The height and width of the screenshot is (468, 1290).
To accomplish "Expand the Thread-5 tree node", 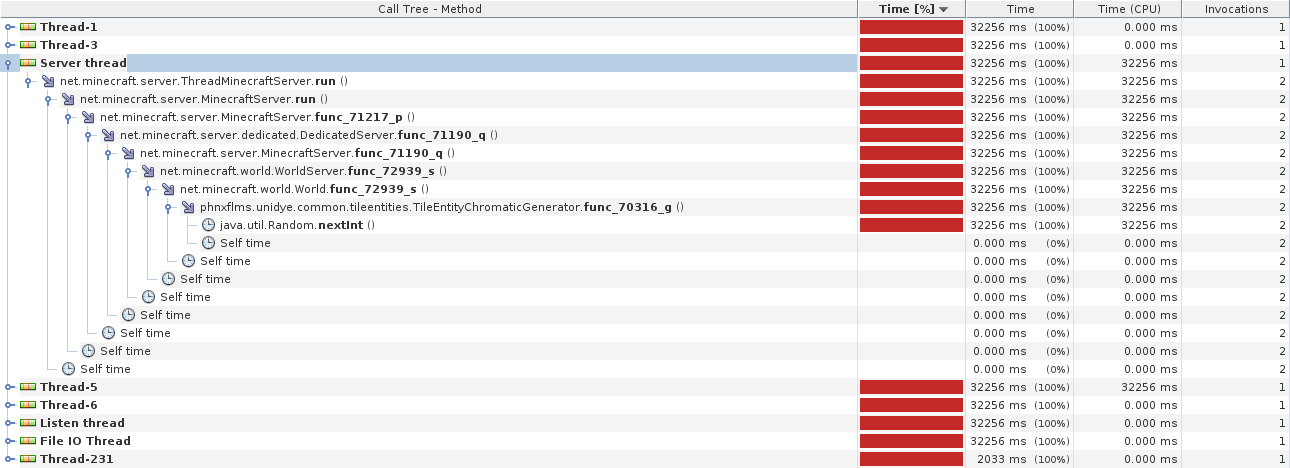I will coord(9,387).
